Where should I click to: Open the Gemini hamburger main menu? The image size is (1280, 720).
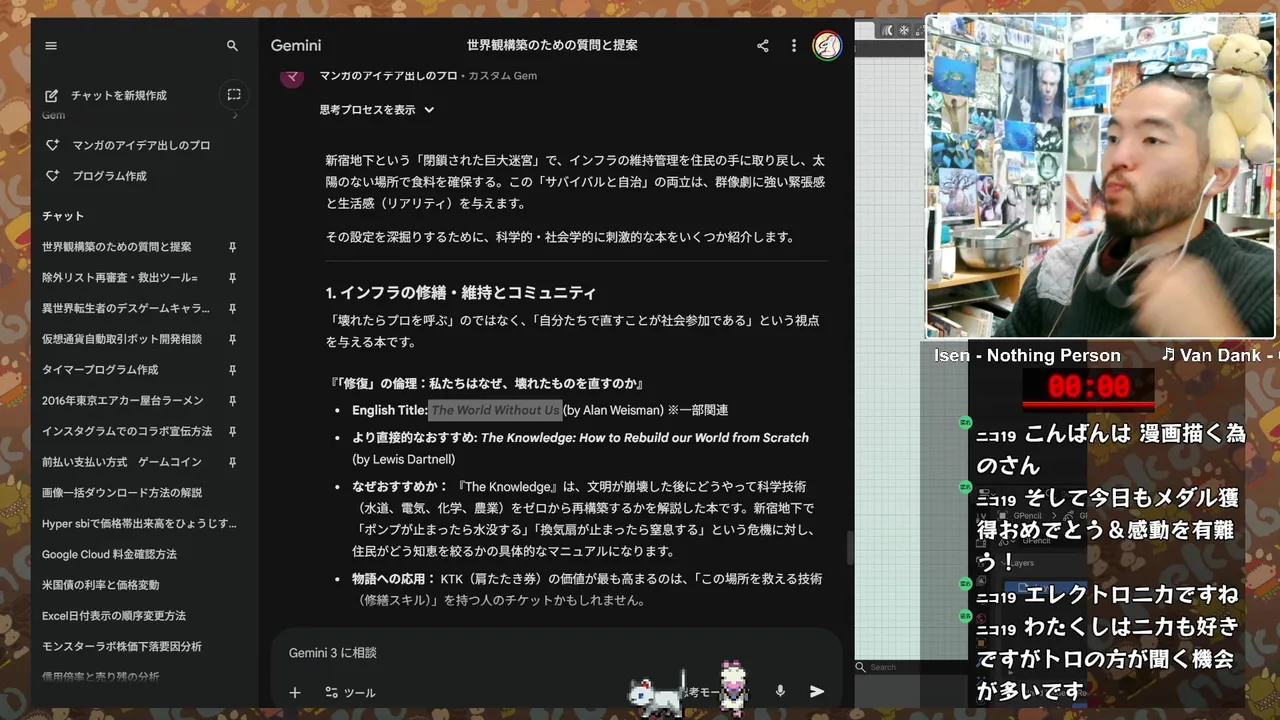pyautogui.click(x=51, y=46)
